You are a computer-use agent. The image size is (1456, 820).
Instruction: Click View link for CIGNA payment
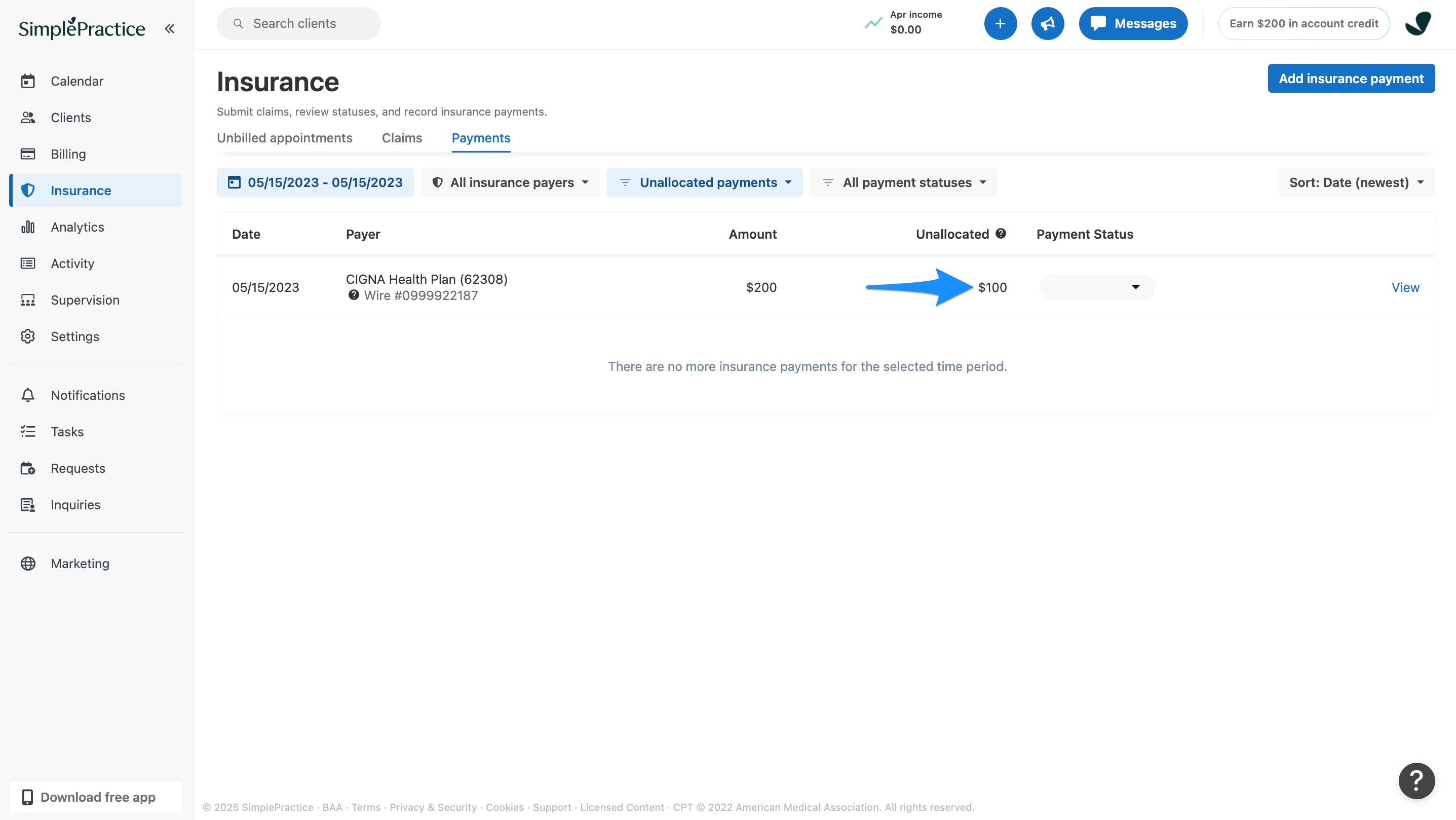click(1405, 287)
